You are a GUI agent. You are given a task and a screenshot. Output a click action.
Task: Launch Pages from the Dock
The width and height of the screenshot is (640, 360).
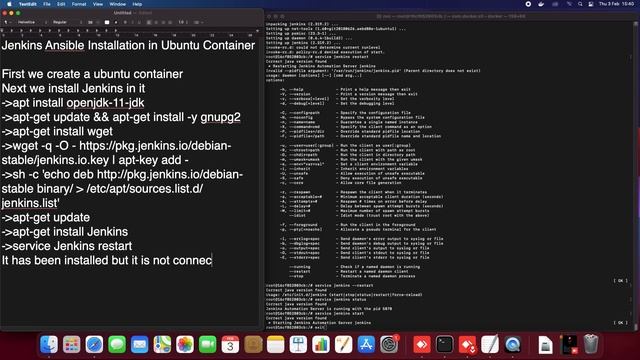(x=344, y=344)
